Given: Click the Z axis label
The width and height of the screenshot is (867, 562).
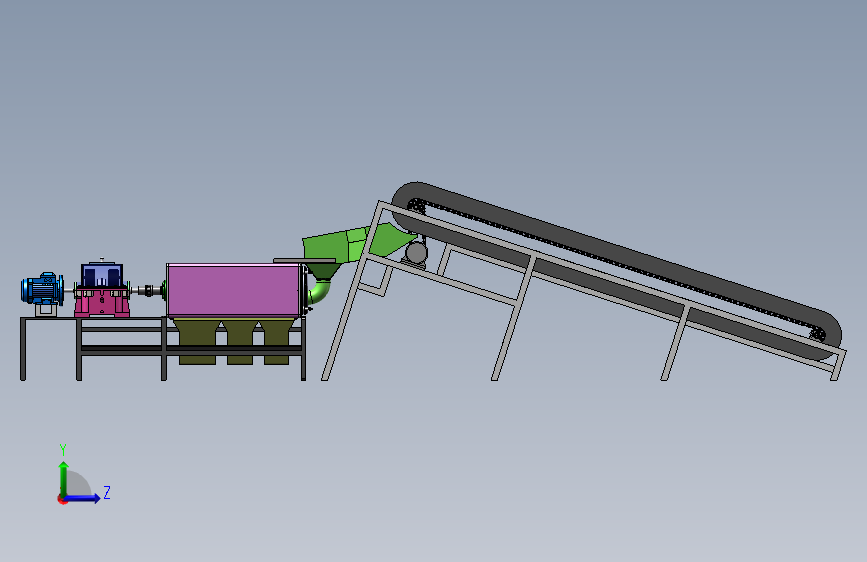Looking at the screenshot, I should coord(107,492).
